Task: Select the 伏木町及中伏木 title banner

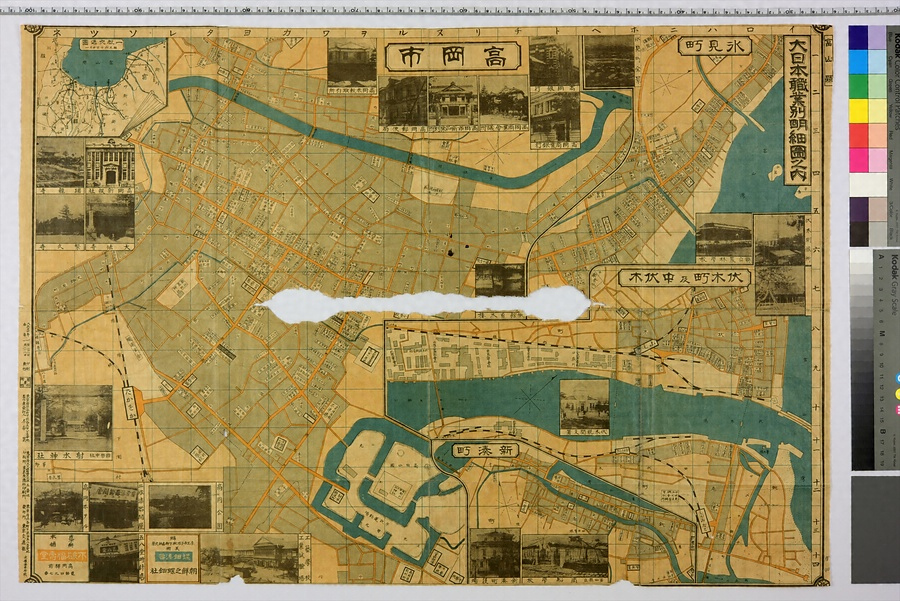Action: coord(684,278)
